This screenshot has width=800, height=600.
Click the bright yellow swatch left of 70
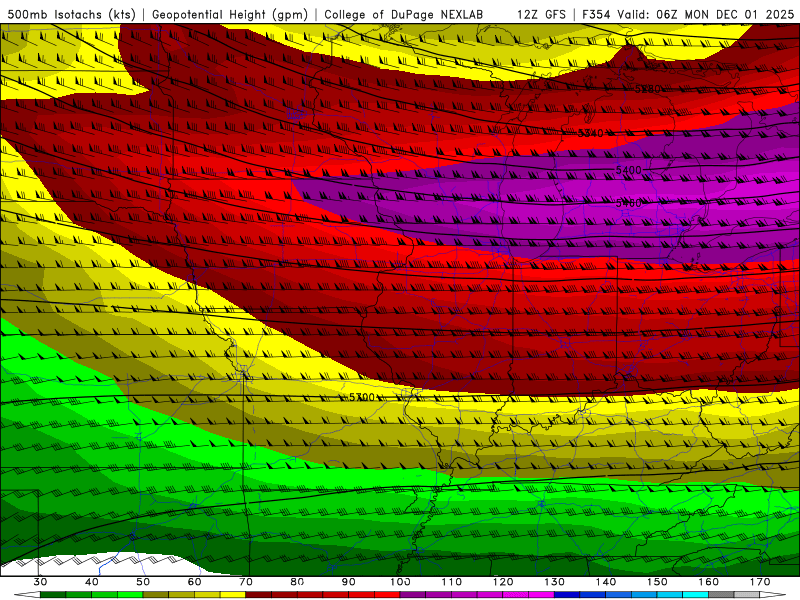click(x=233, y=595)
